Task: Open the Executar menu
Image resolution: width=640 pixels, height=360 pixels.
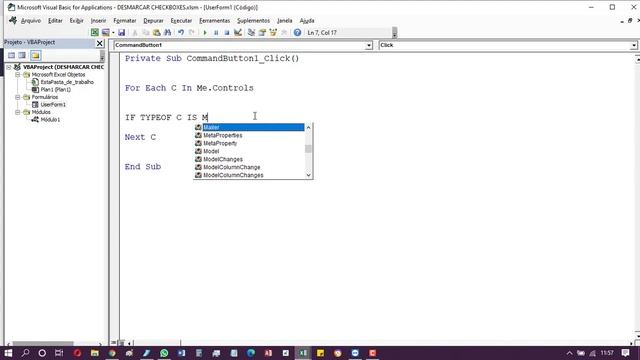Action: pyautogui.click(x=181, y=21)
